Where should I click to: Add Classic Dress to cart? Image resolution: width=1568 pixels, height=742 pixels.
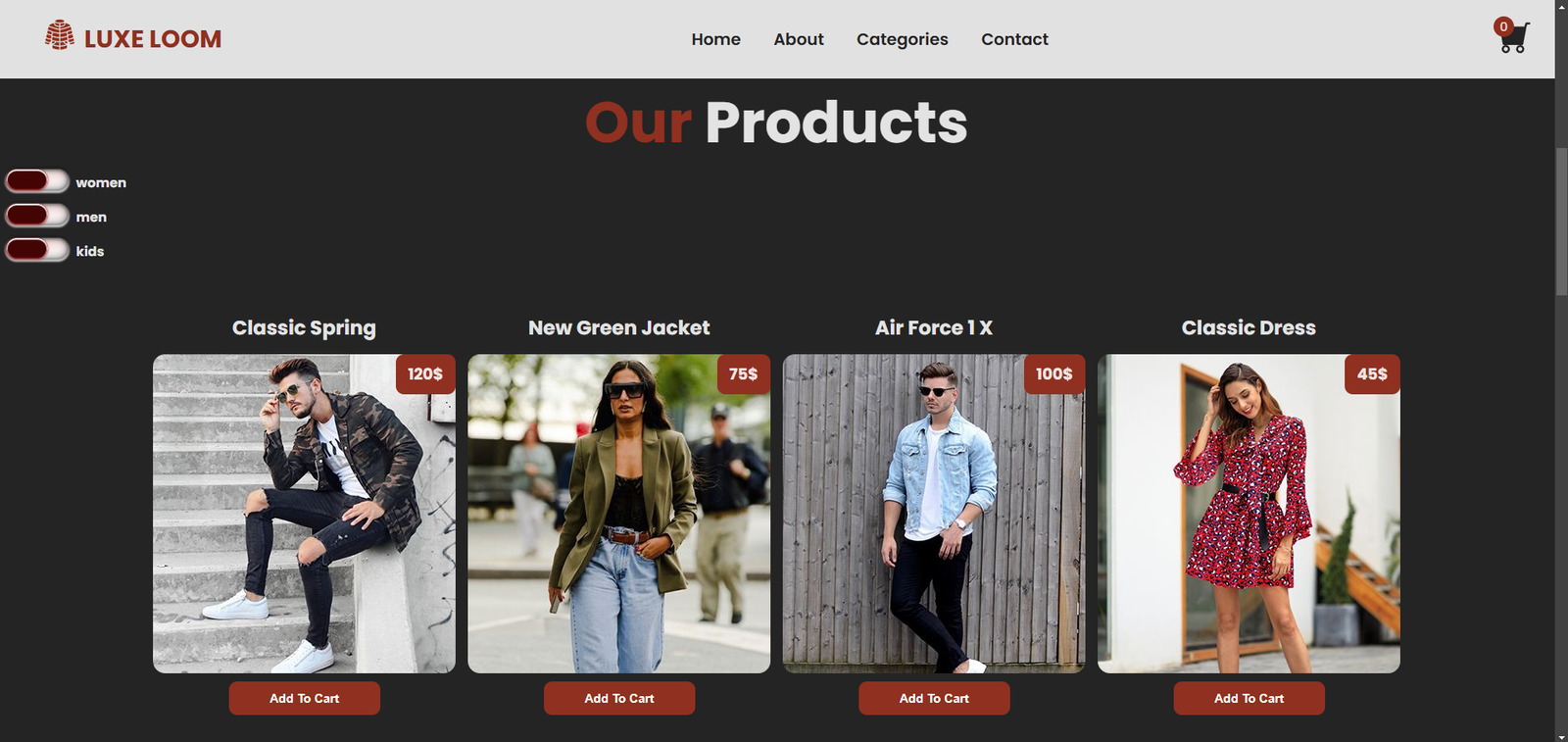(1249, 698)
